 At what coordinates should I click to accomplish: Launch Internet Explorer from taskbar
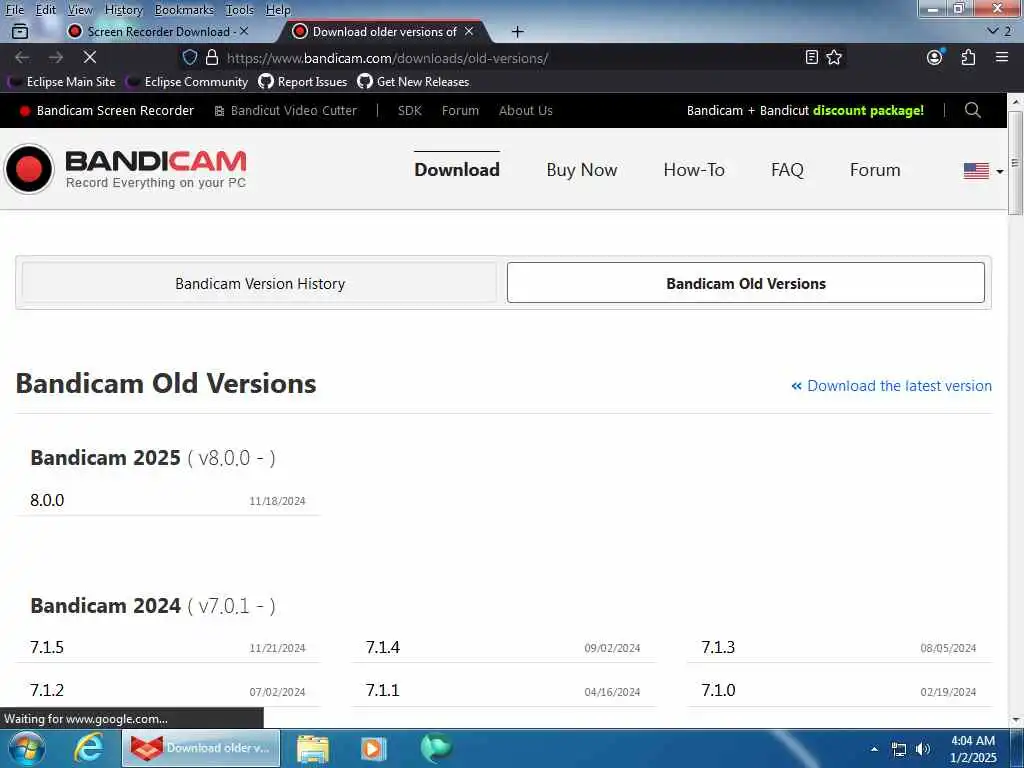point(89,748)
